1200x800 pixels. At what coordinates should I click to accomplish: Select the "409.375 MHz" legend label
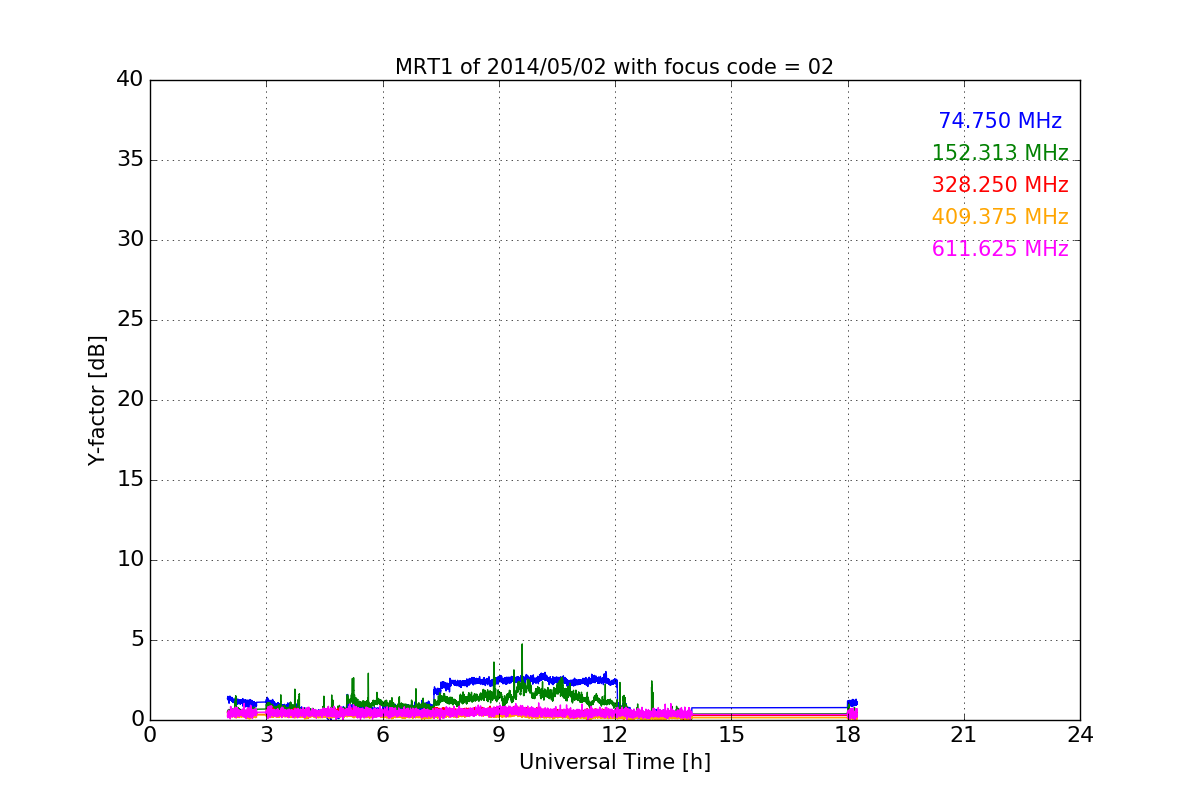point(1000,217)
